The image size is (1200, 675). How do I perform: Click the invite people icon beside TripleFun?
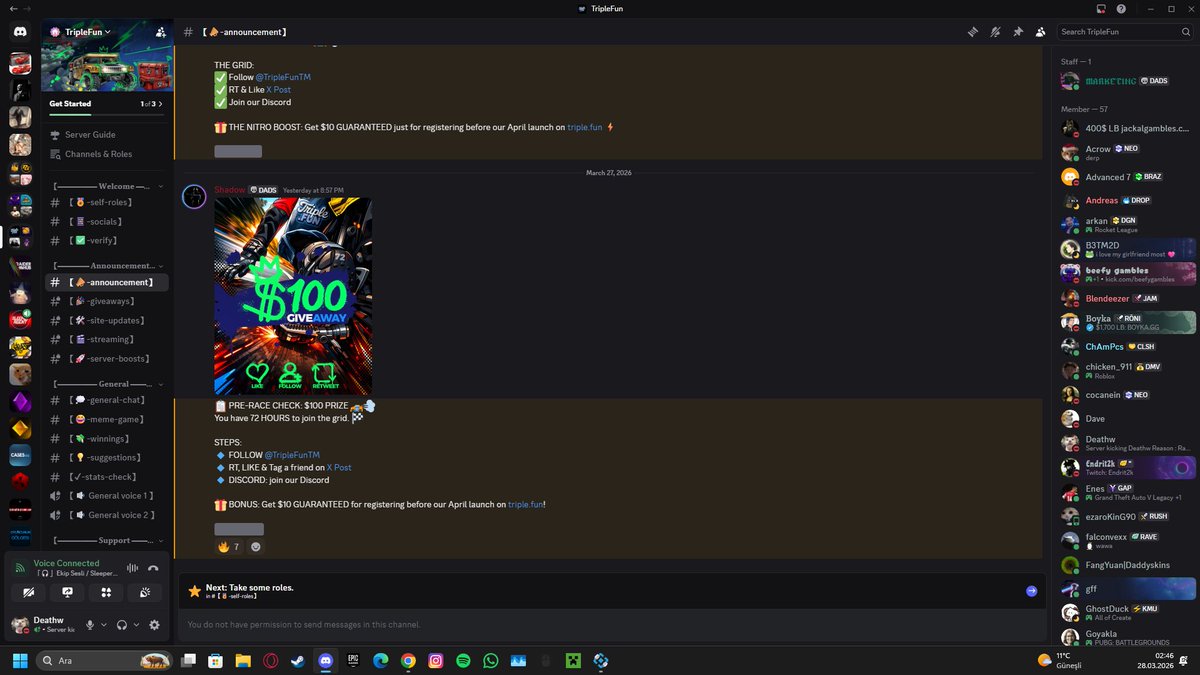click(x=161, y=32)
